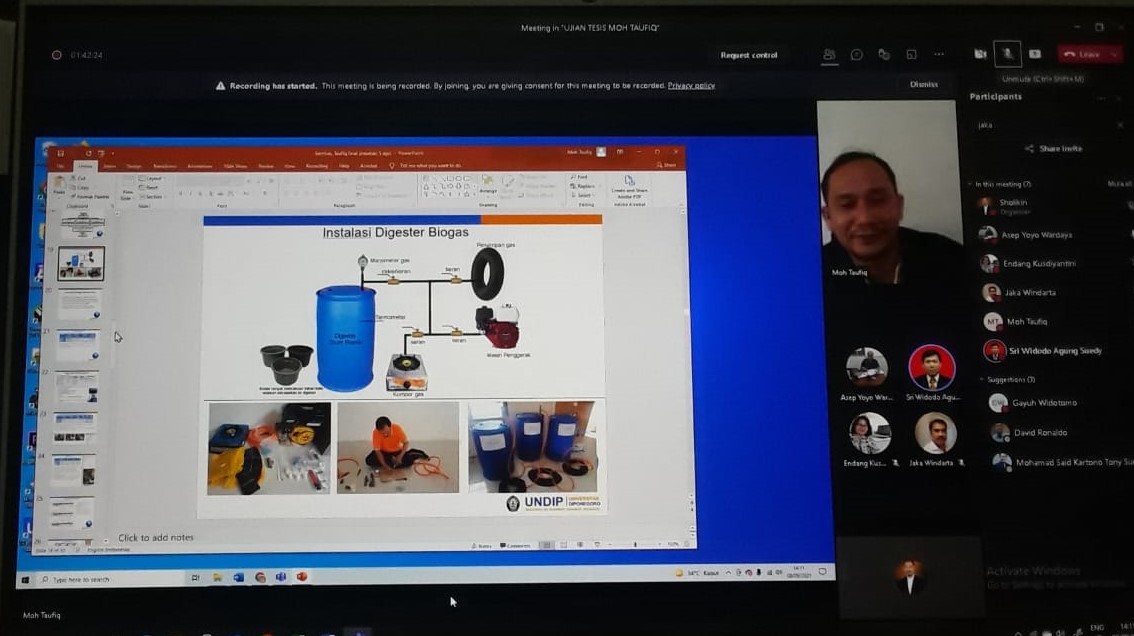Click Create and Share Adobe PDF icon
1134x636 pixels.
tap(629, 186)
